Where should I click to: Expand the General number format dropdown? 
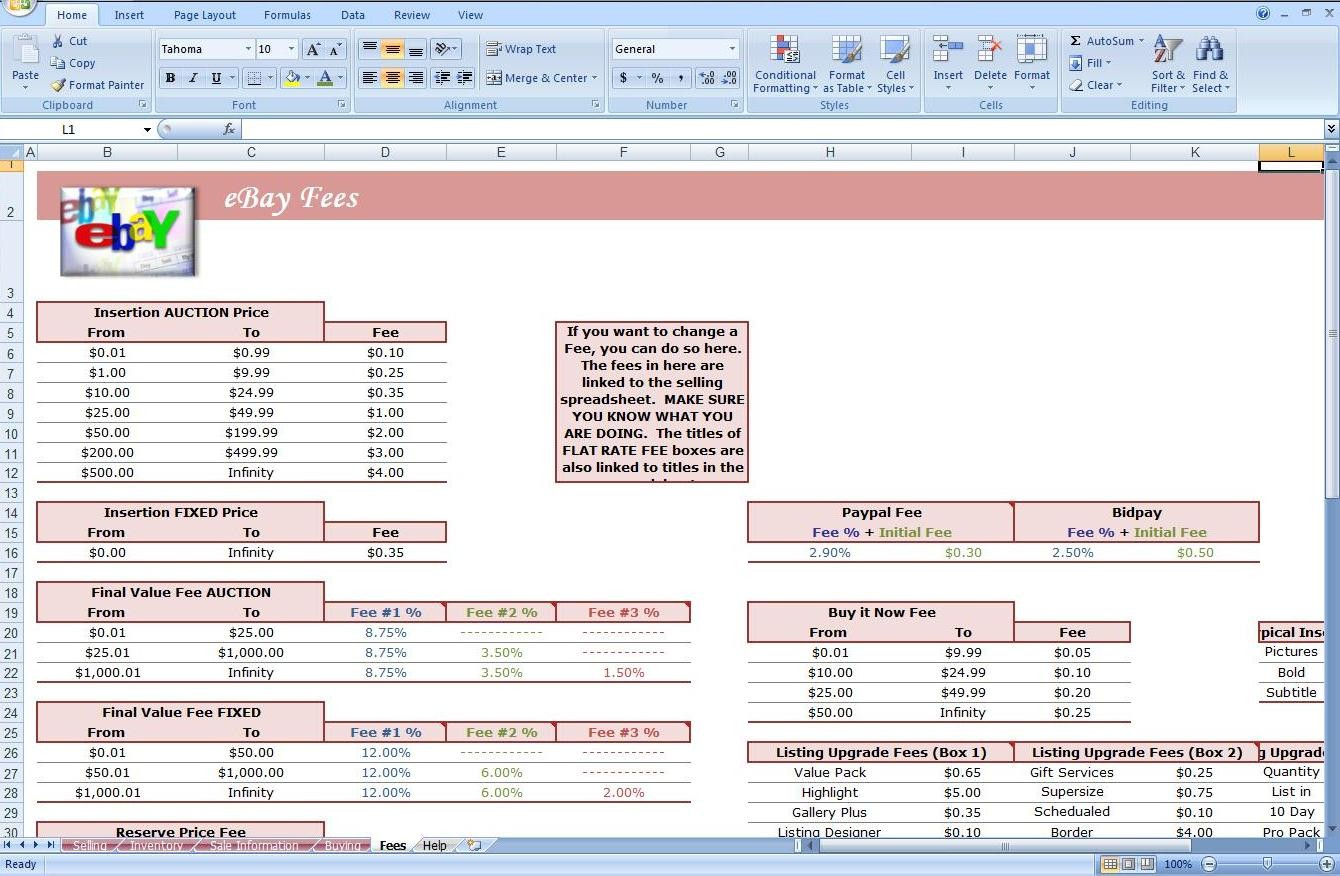click(732, 49)
